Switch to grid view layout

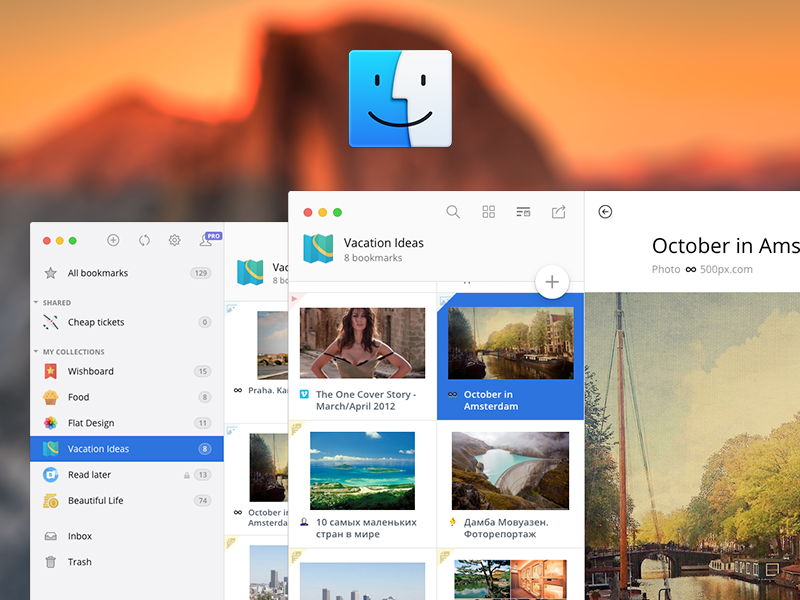point(488,212)
